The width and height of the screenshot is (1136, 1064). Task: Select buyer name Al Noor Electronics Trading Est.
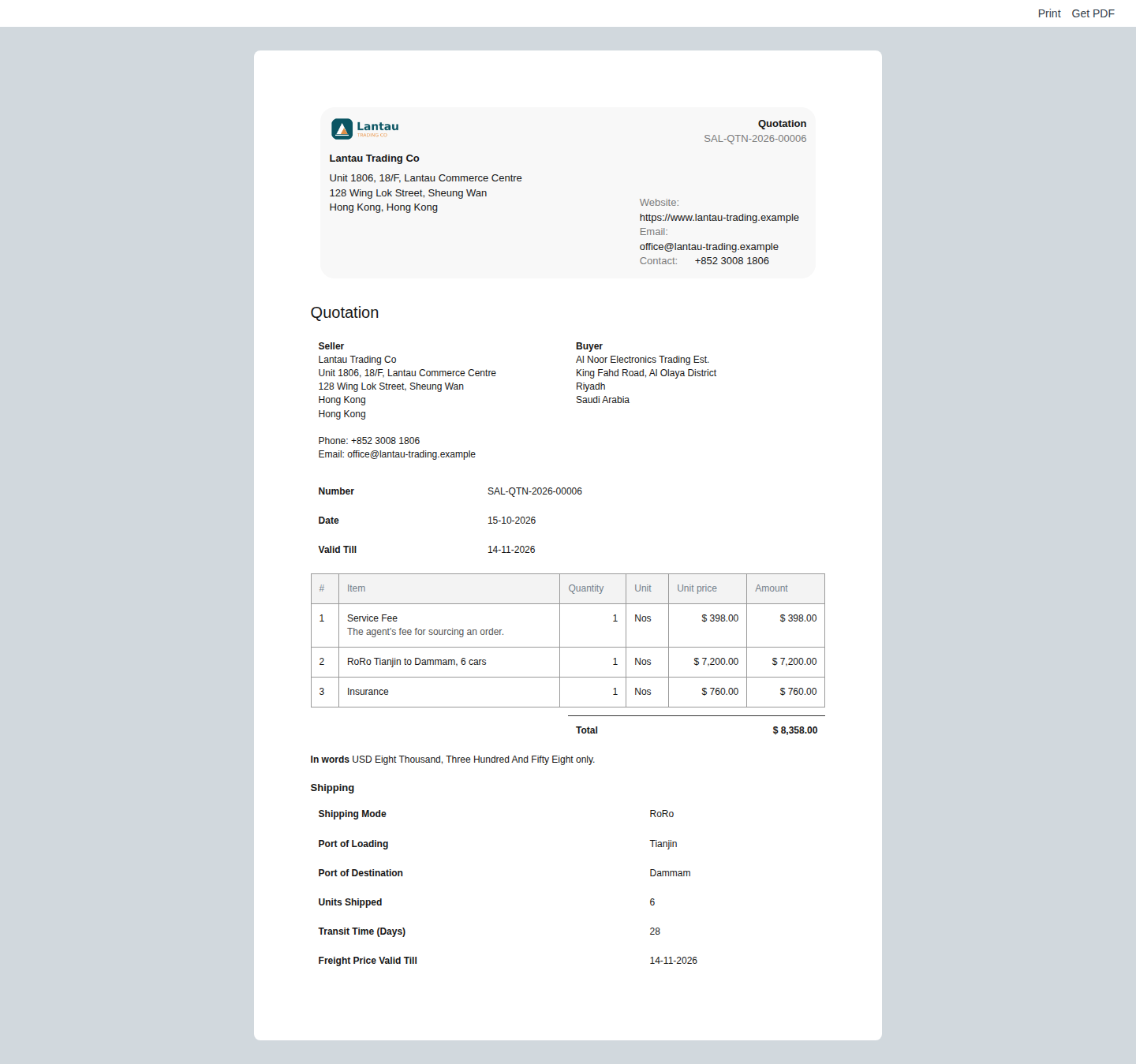tap(642, 360)
